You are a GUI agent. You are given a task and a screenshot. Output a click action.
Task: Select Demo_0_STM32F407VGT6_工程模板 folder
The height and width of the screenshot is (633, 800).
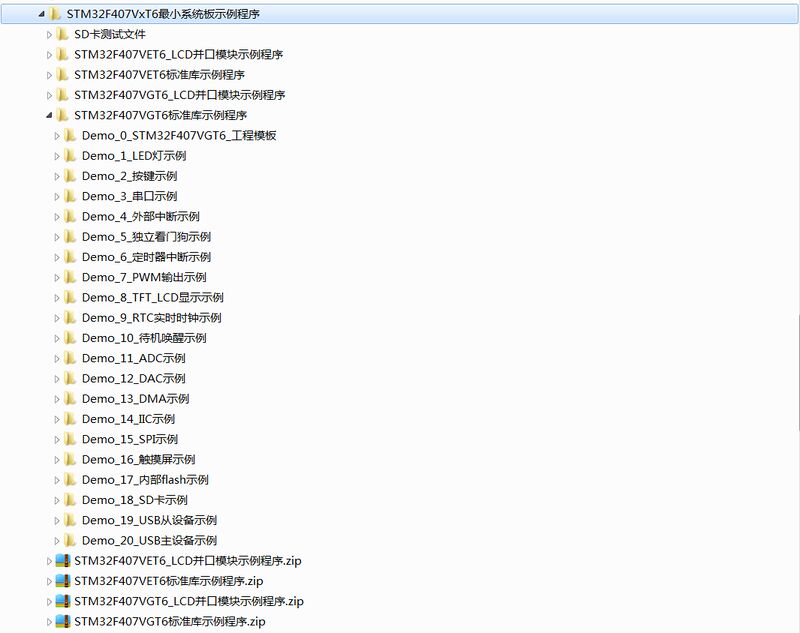pos(178,136)
